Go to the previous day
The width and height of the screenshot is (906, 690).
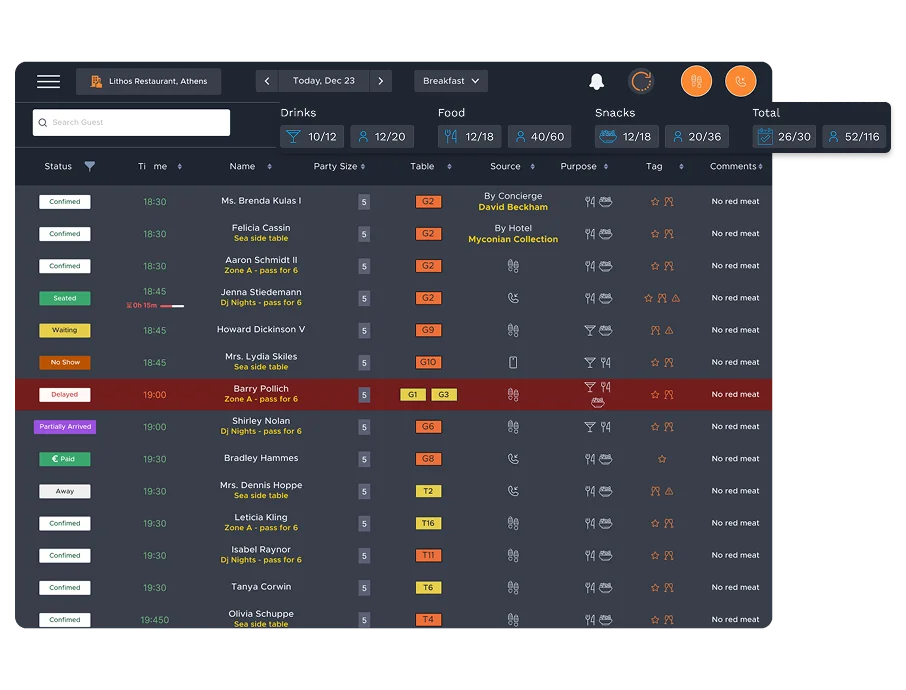coord(267,81)
